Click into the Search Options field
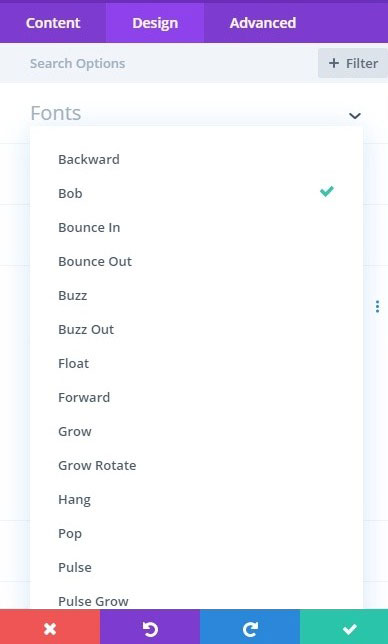This screenshot has height=644, width=388. (x=164, y=63)
